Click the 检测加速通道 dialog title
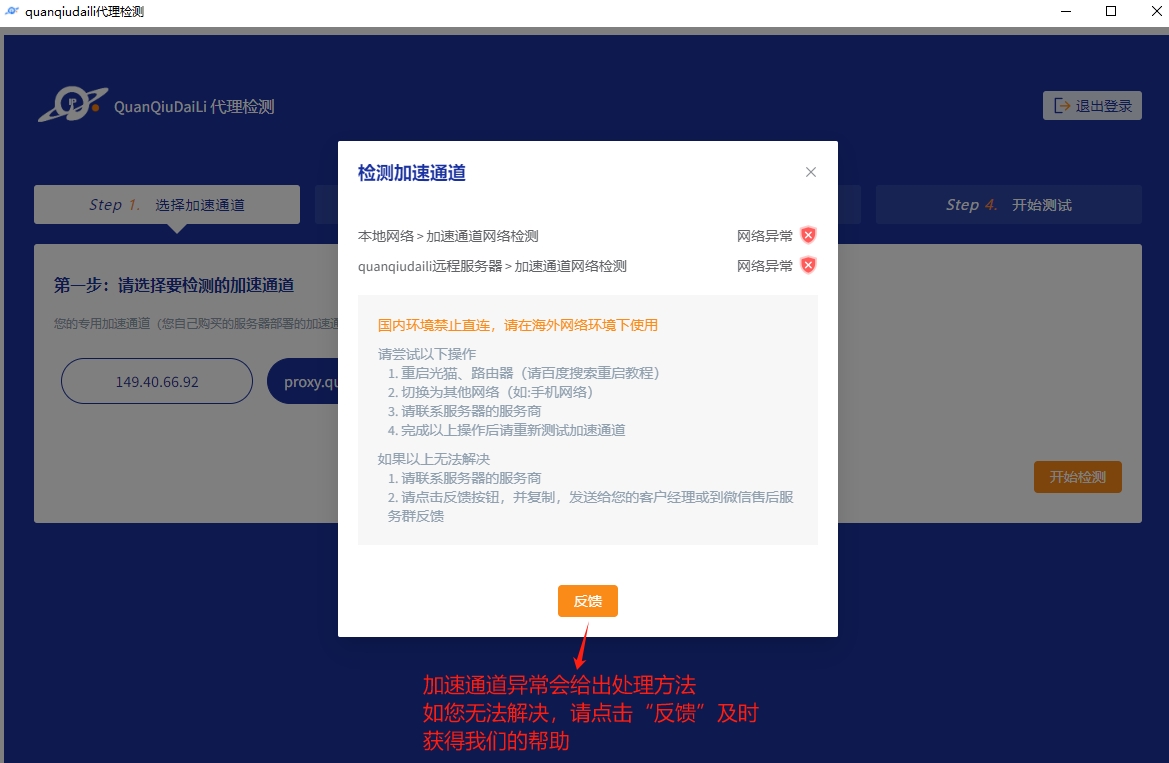Viewport: 1169px width, 763px height. (x=412, y=173)
